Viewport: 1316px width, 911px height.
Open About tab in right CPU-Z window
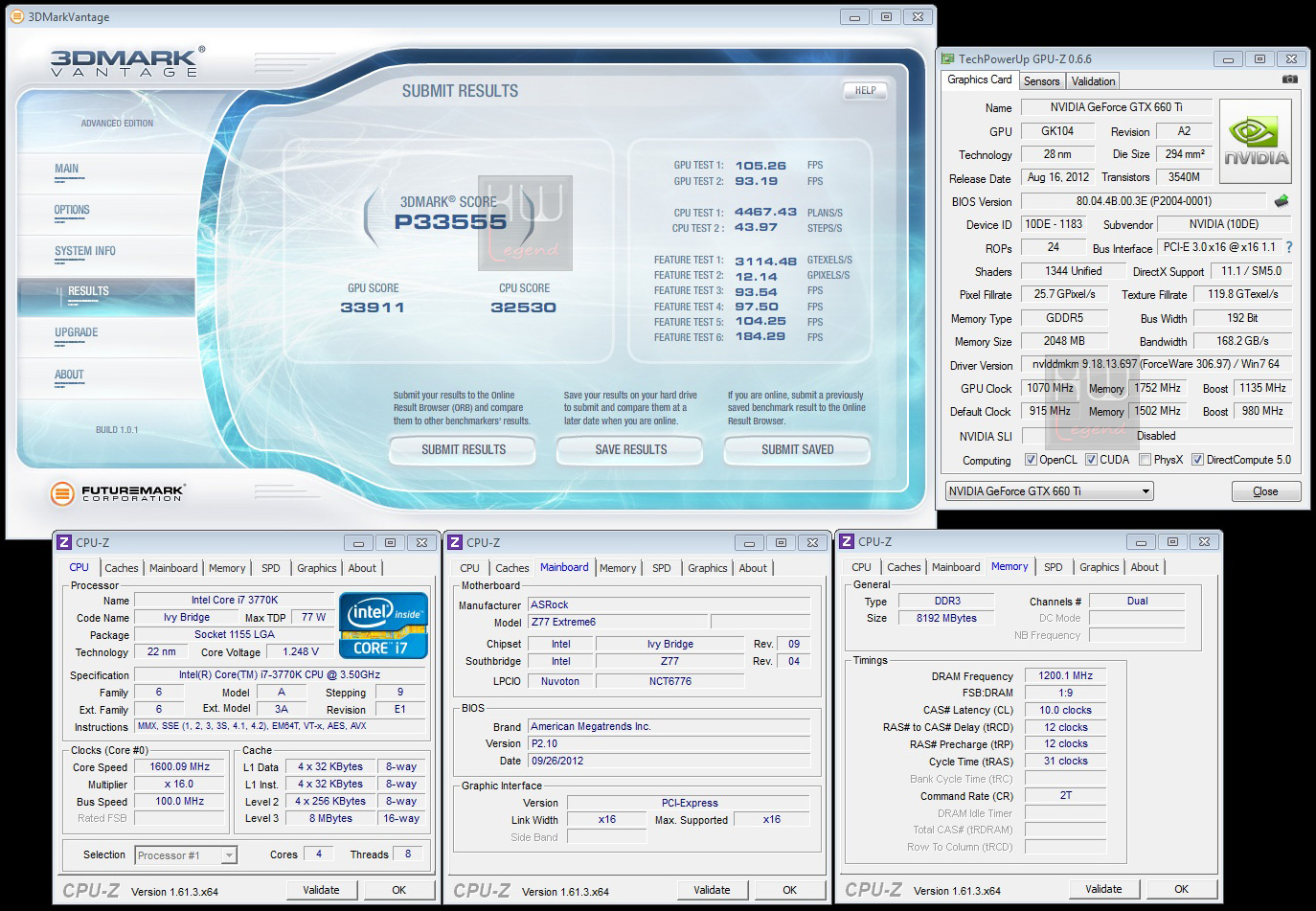point(1145,567)
